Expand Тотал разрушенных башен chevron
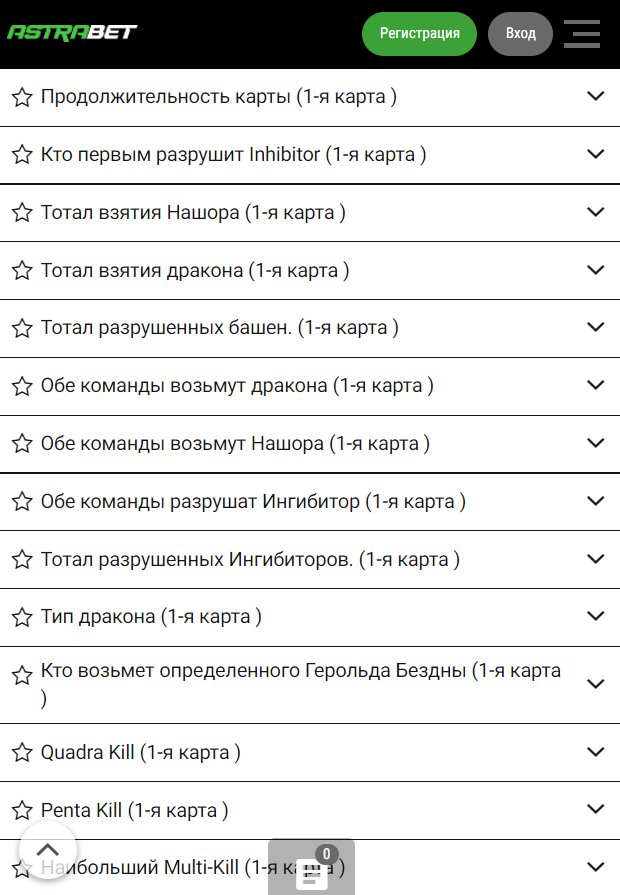 pos(596,327)
